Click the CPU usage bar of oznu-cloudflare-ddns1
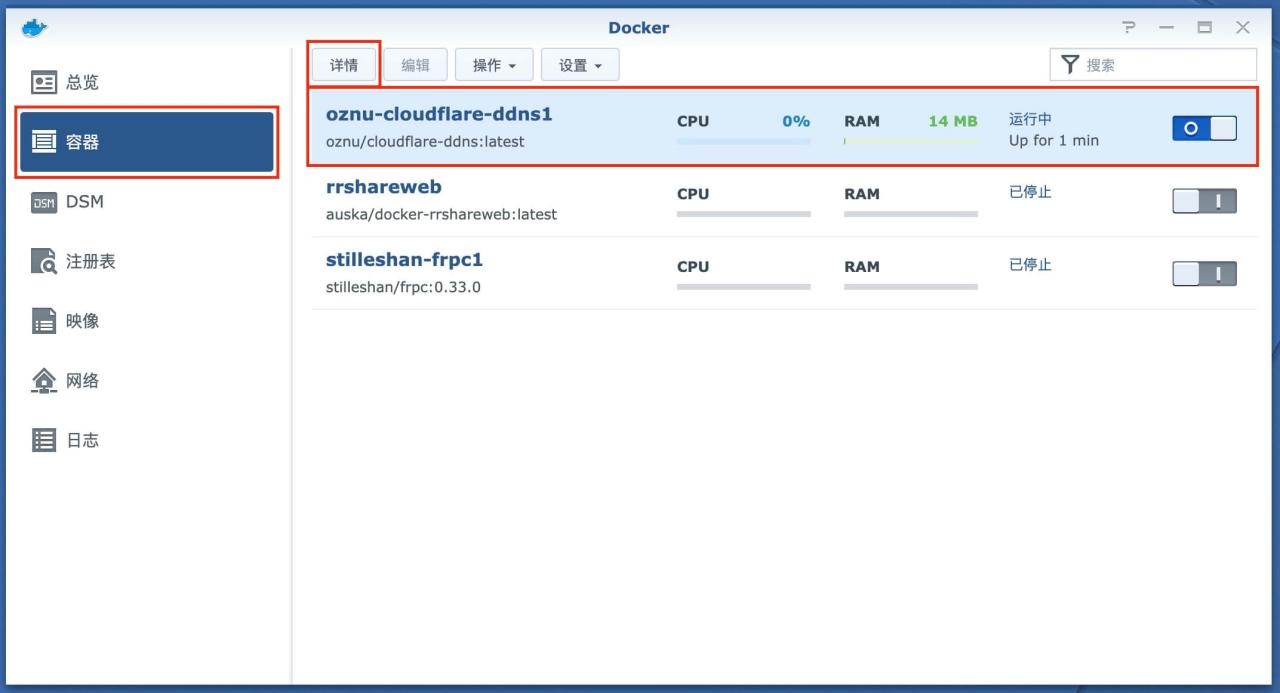The image size is (1280, 693). click(743, 138)
